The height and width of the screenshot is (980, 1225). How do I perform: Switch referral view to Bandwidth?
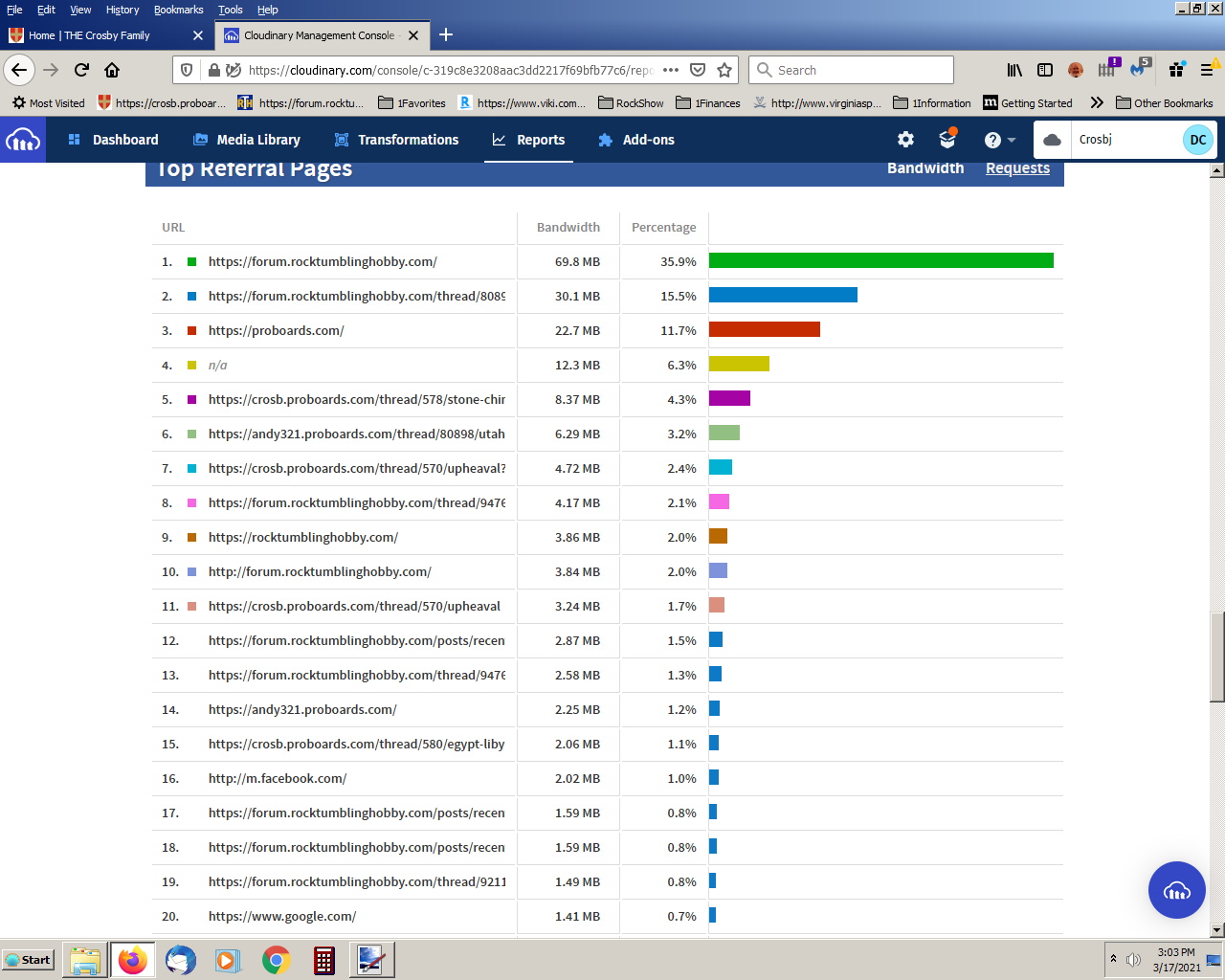click(925, 168)
